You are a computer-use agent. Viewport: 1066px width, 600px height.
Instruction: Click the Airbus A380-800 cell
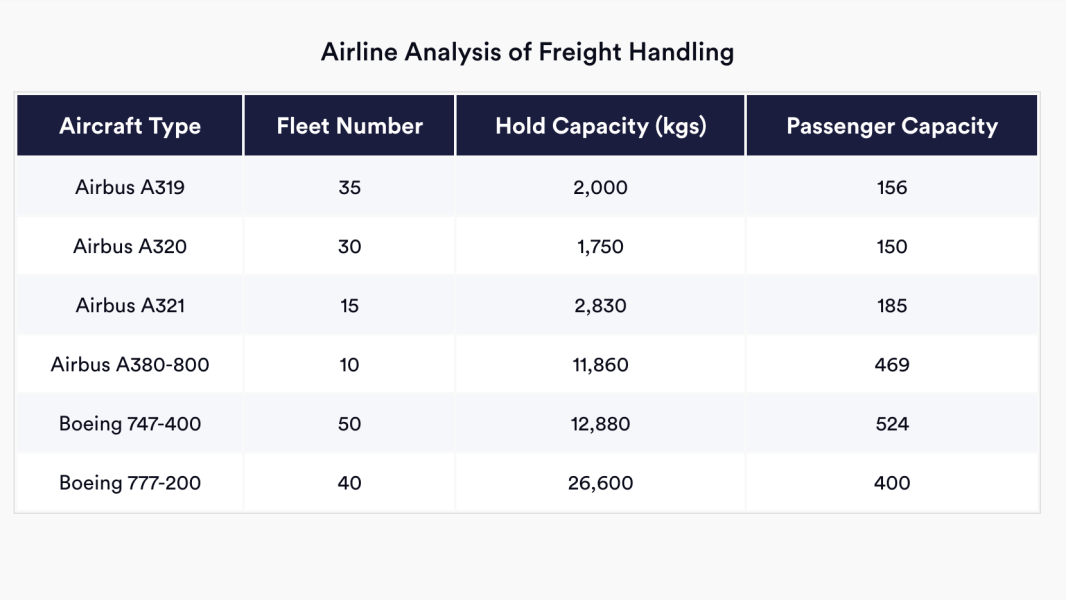130,364
